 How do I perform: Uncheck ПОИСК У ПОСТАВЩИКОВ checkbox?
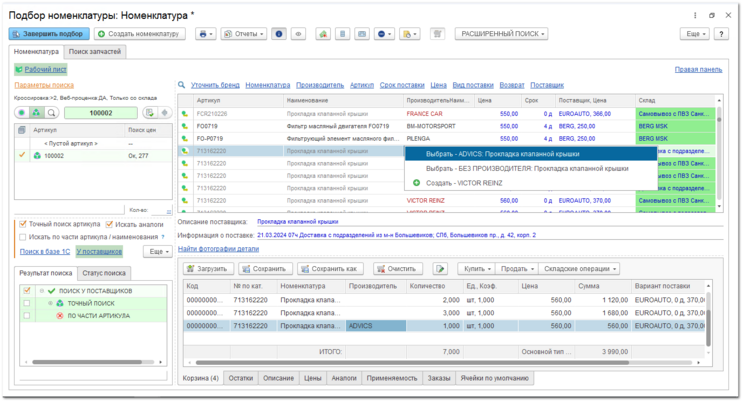click(x=27, y=291)
